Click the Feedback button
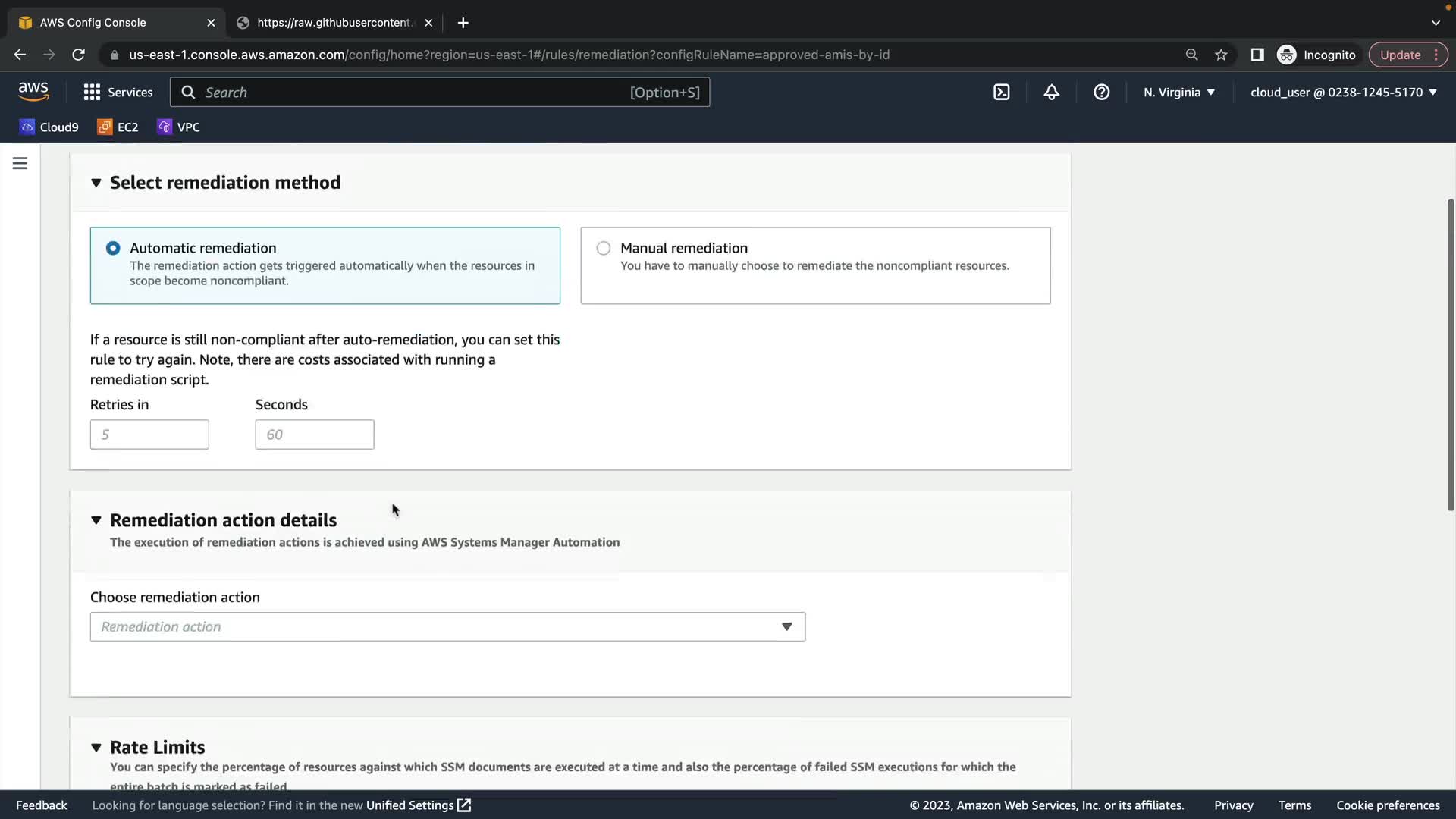The width and height of the screenshot is (1456, 819). pos(42,805)
